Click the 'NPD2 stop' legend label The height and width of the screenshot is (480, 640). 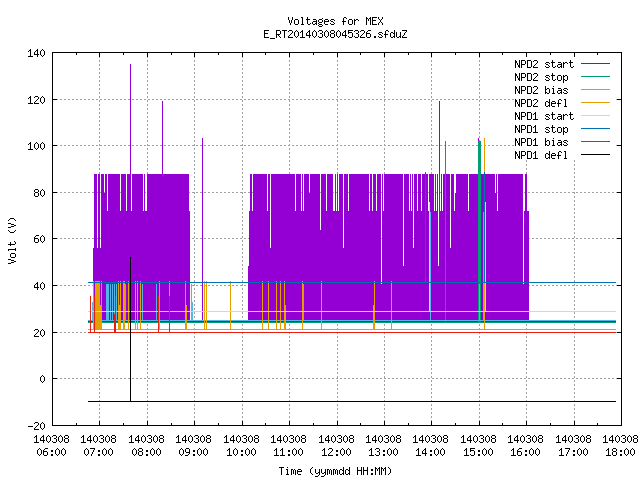coord(541,77)
